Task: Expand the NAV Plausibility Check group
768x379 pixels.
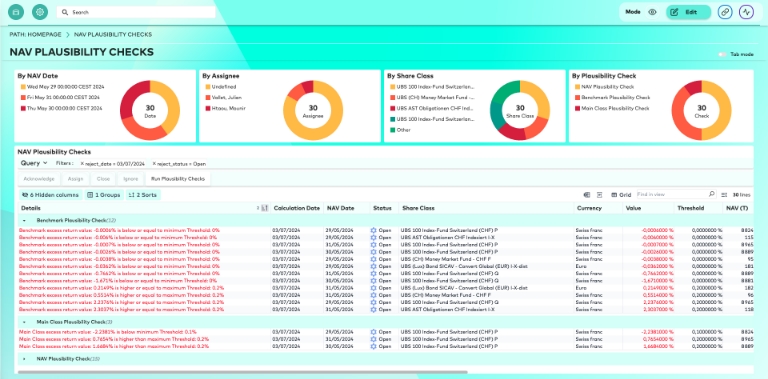Action: click(24, 359)
